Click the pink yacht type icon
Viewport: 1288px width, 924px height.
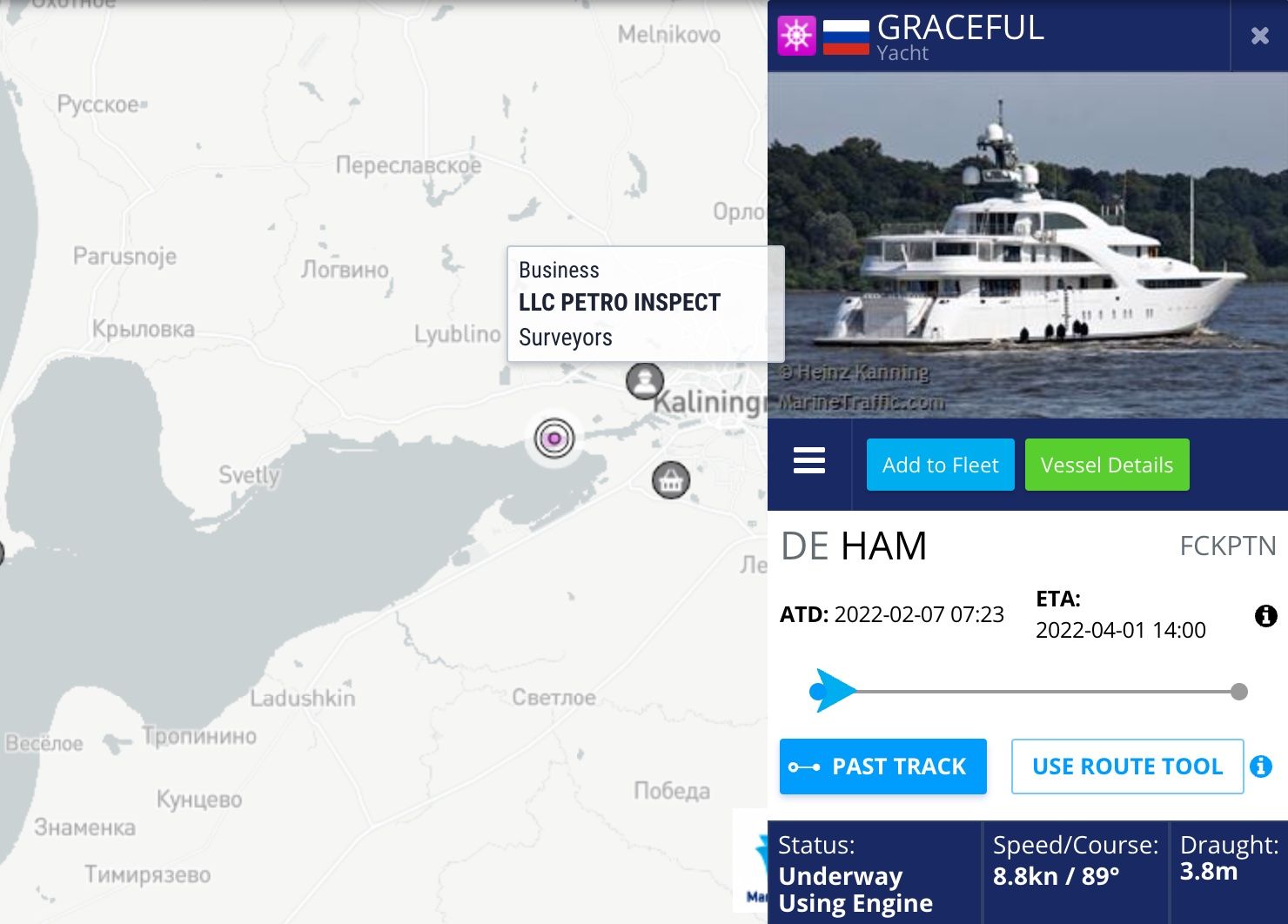(796, 36)
